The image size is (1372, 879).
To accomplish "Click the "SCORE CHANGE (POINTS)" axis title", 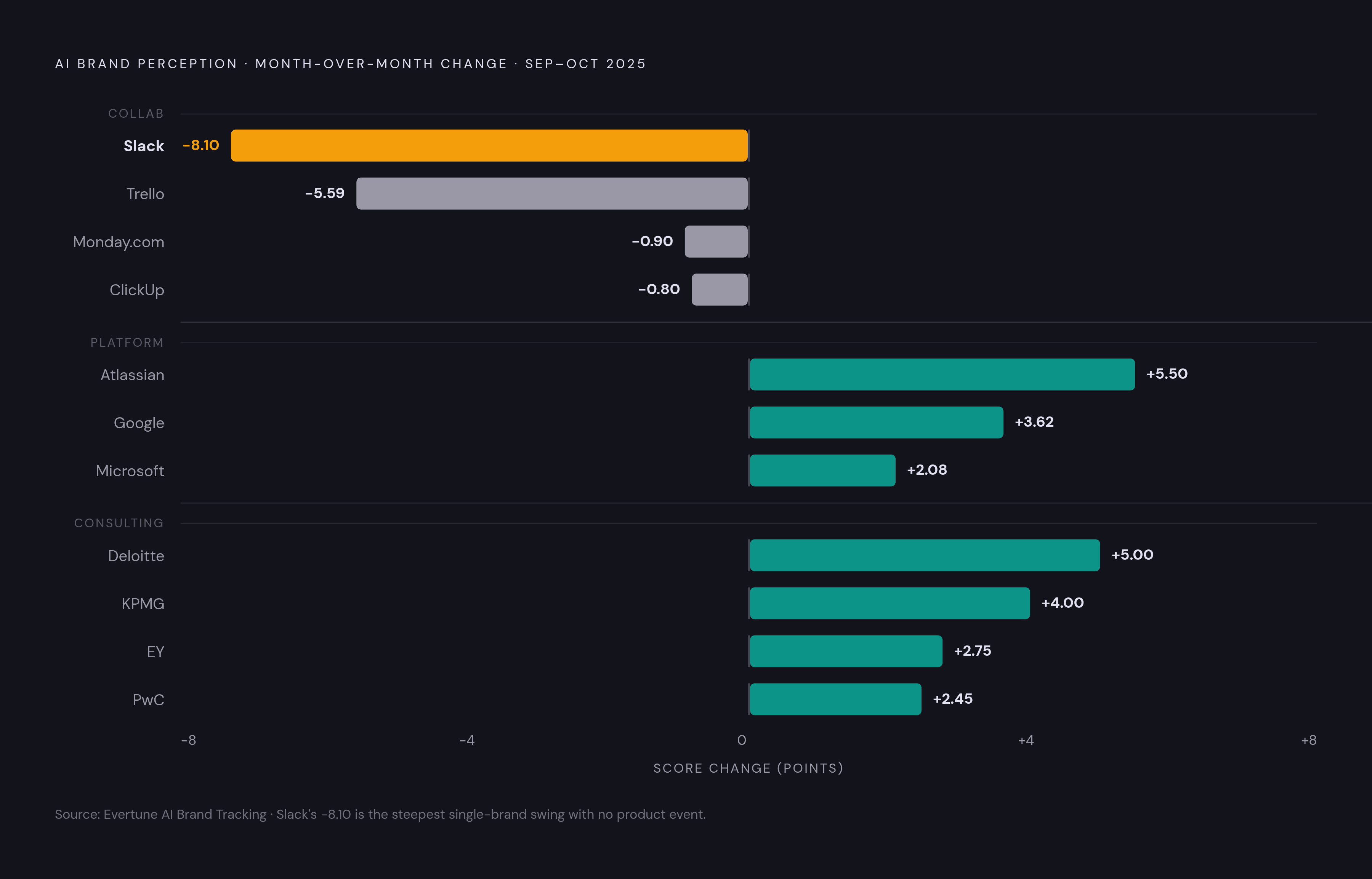I will click(749, 768).
